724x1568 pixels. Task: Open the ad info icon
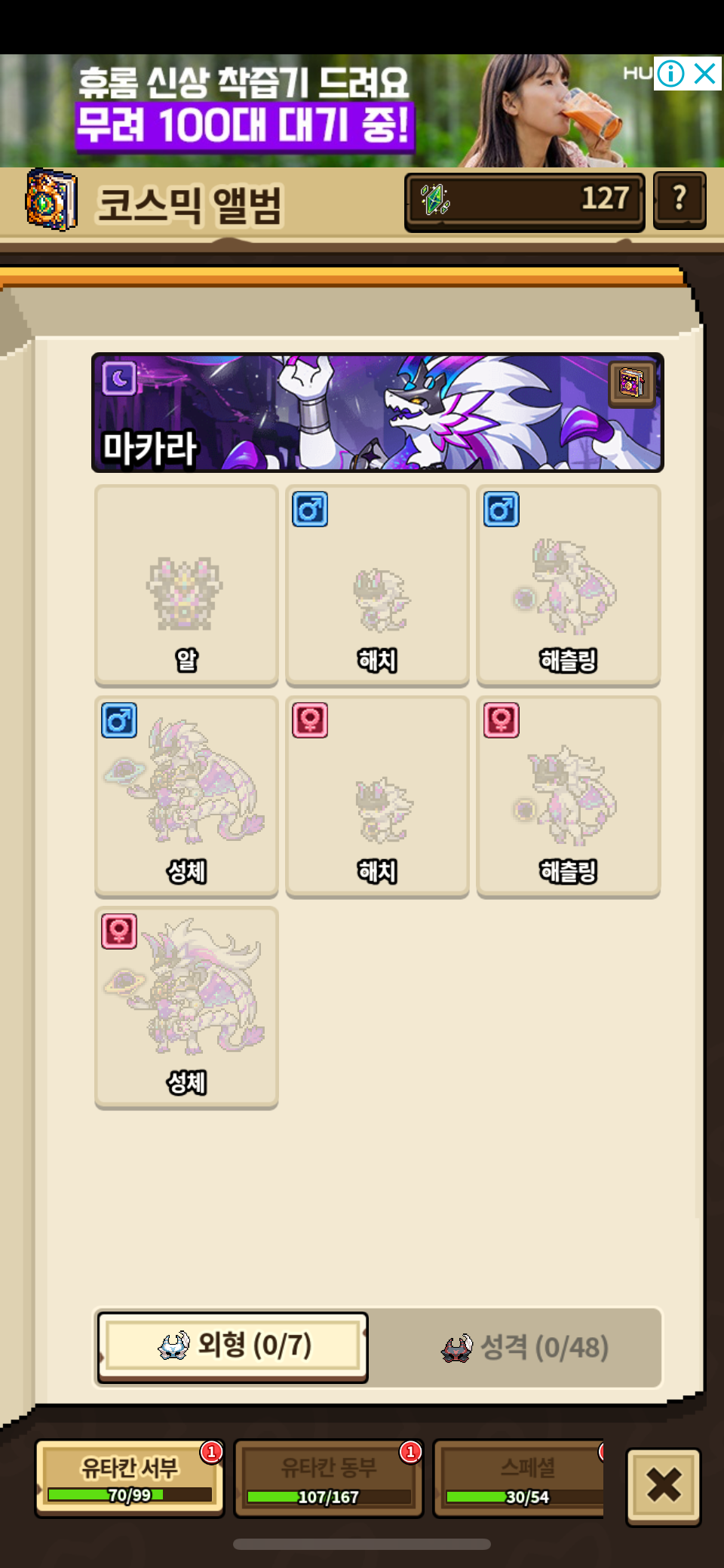pyautogui.click(x=670, y=74)
